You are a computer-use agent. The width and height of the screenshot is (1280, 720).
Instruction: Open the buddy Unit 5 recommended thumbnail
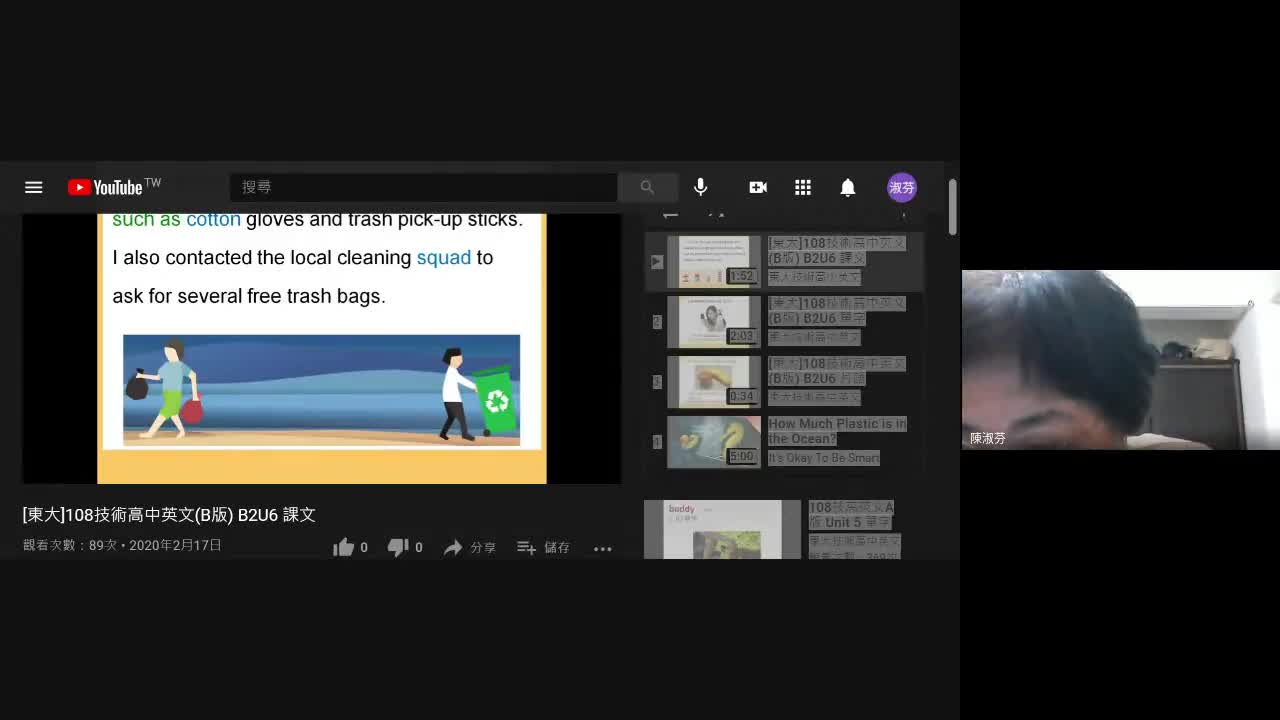pos(722,529)
